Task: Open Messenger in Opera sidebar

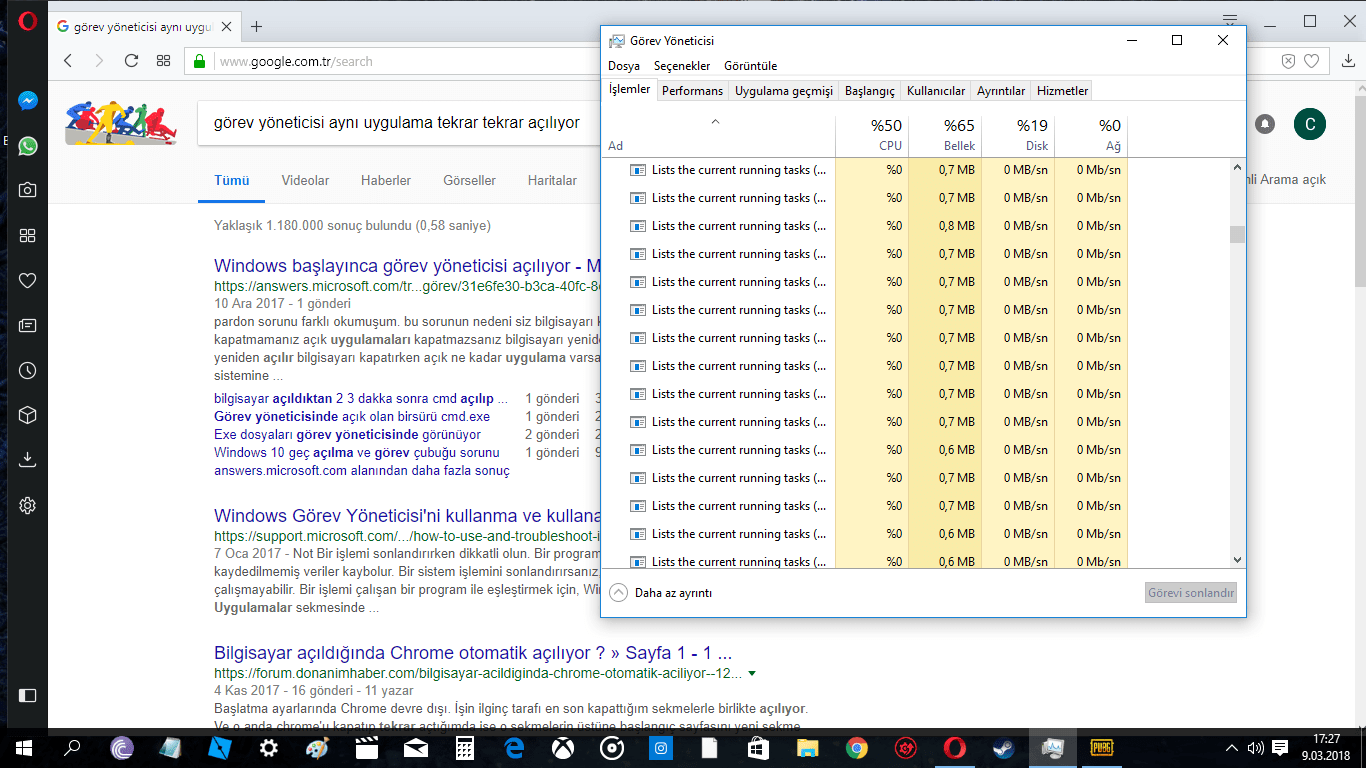Action: click(x=28, y=101)
